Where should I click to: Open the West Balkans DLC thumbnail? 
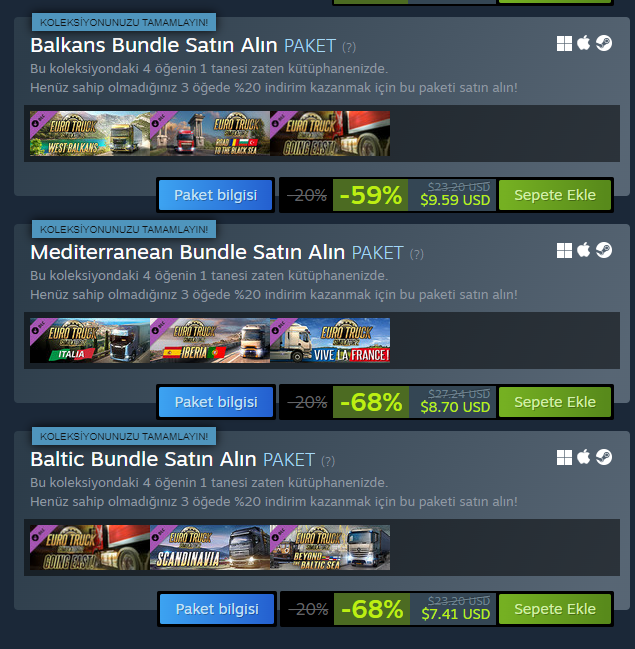click(90, 133)
